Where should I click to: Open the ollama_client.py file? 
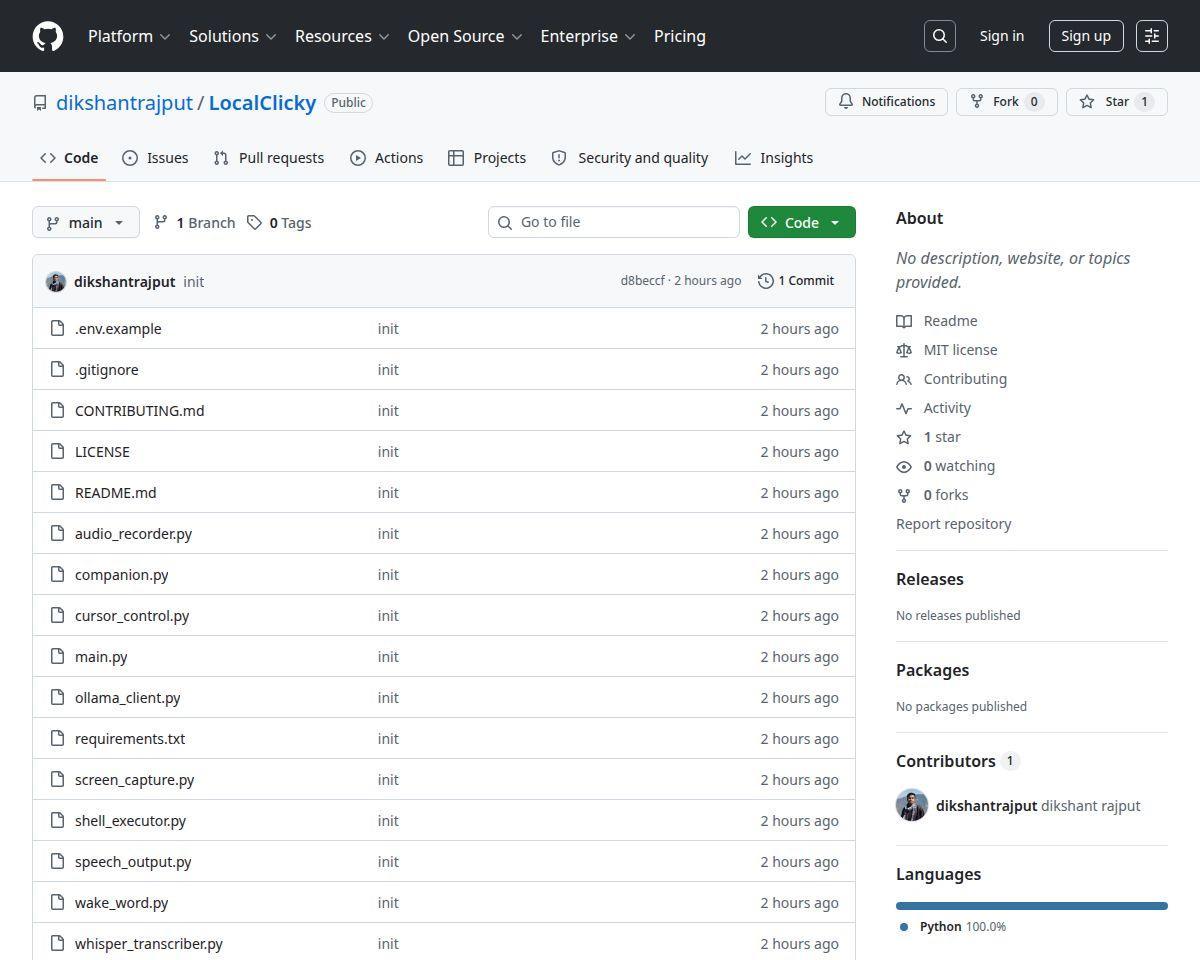tap(128, 697)
